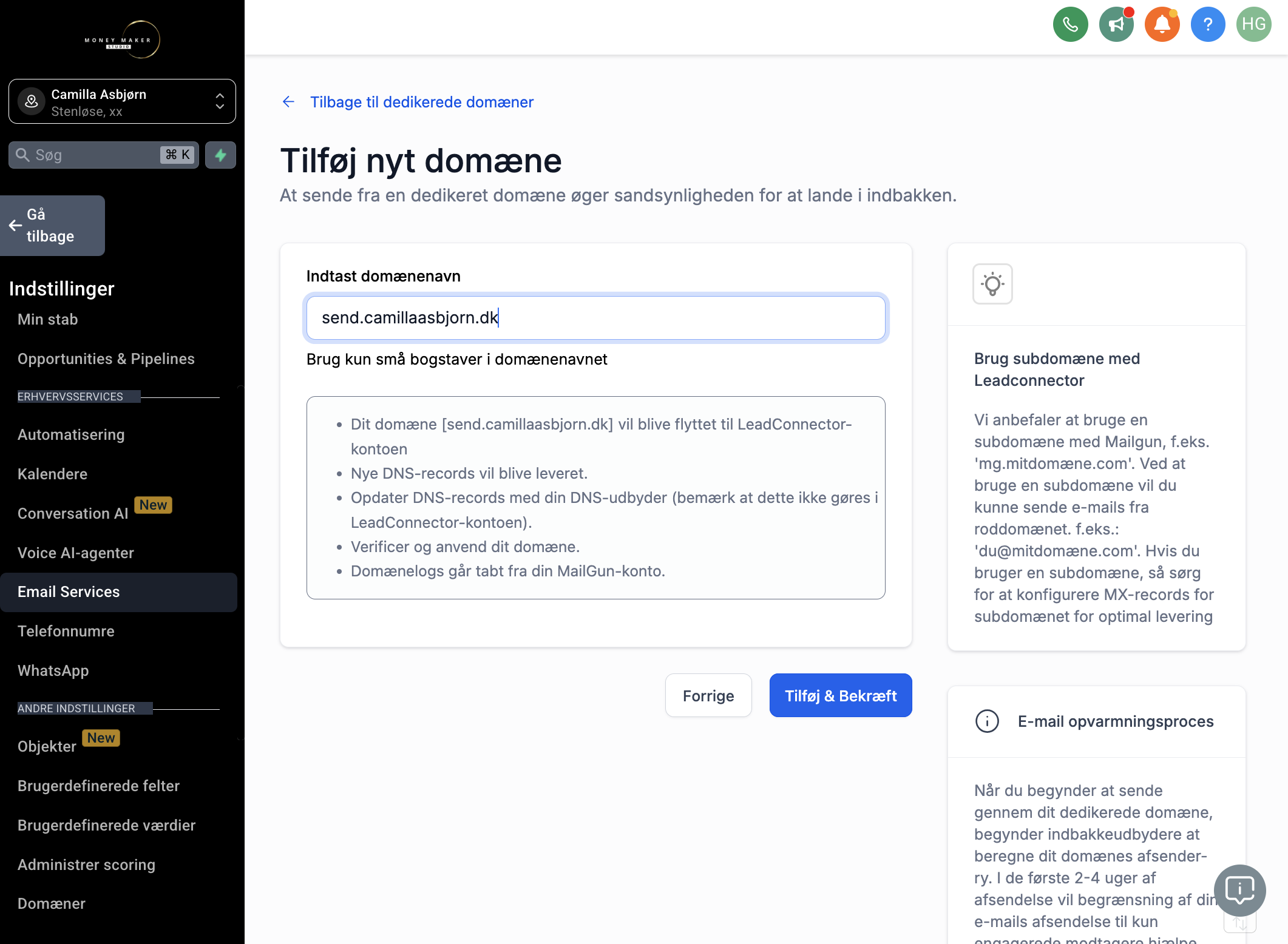This screenshot has height=944, width=1288.
Task: Open the megaphone announcements icon
Action: [x=1116, y=24]
